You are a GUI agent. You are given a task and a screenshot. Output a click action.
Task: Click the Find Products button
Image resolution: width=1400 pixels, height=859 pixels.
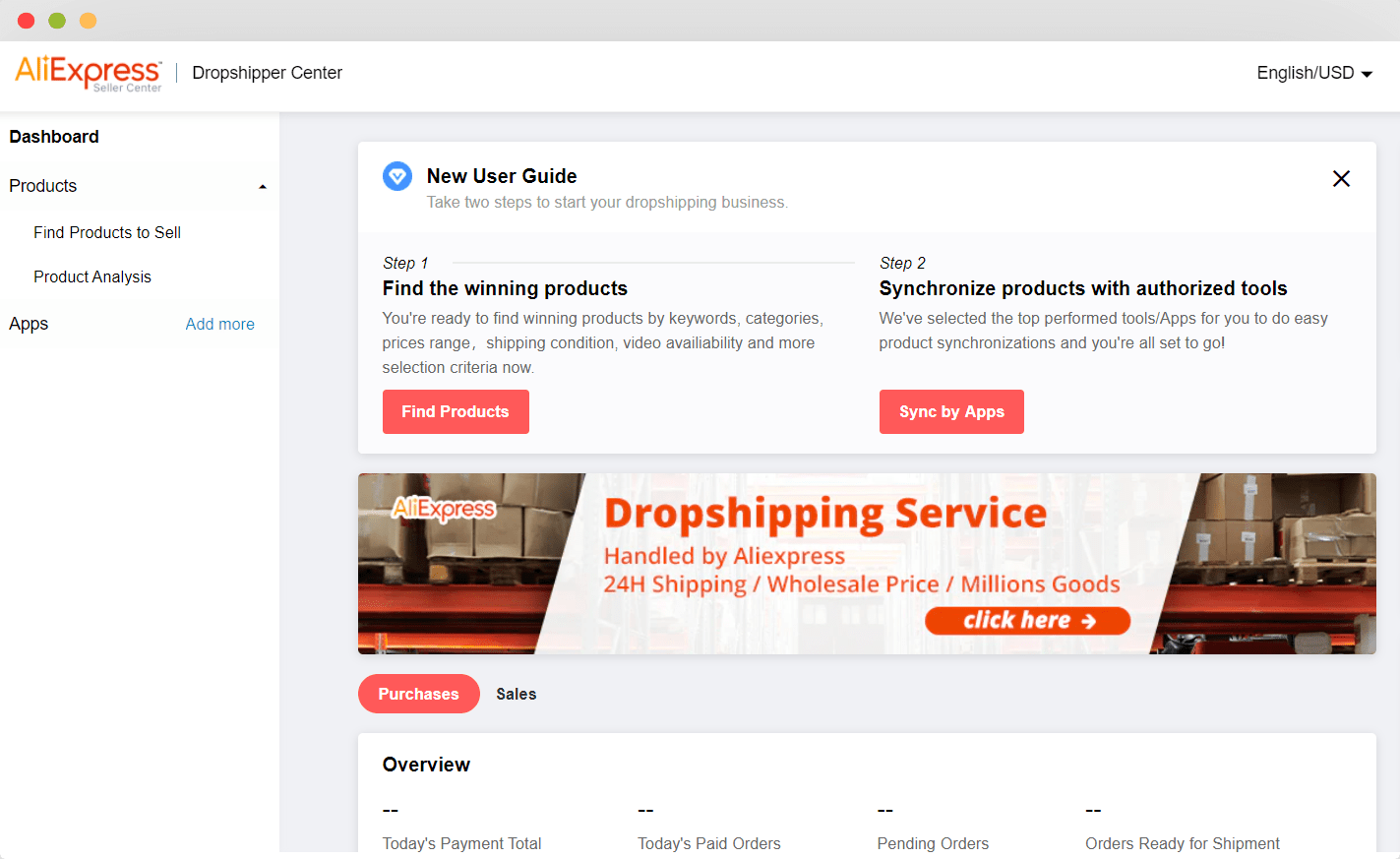click(x=456, y=411)
